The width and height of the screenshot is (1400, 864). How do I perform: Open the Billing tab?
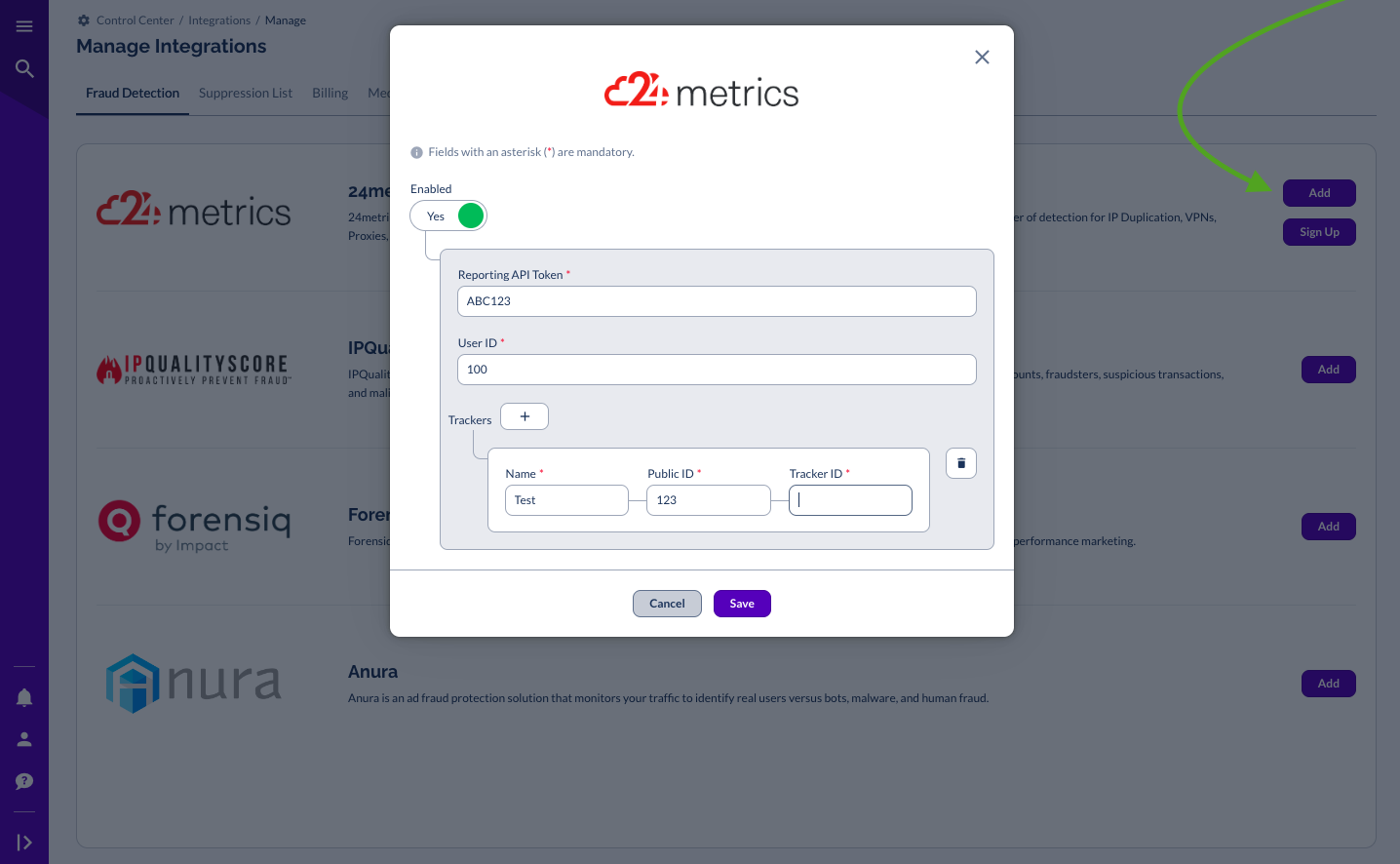(x=330, y=94)
